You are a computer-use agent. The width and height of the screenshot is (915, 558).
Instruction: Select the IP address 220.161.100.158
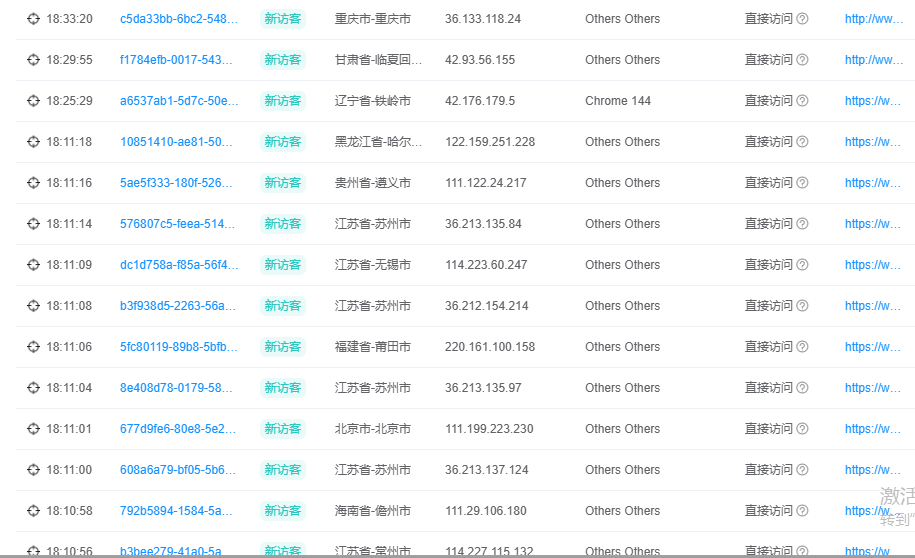click(490, 347)
